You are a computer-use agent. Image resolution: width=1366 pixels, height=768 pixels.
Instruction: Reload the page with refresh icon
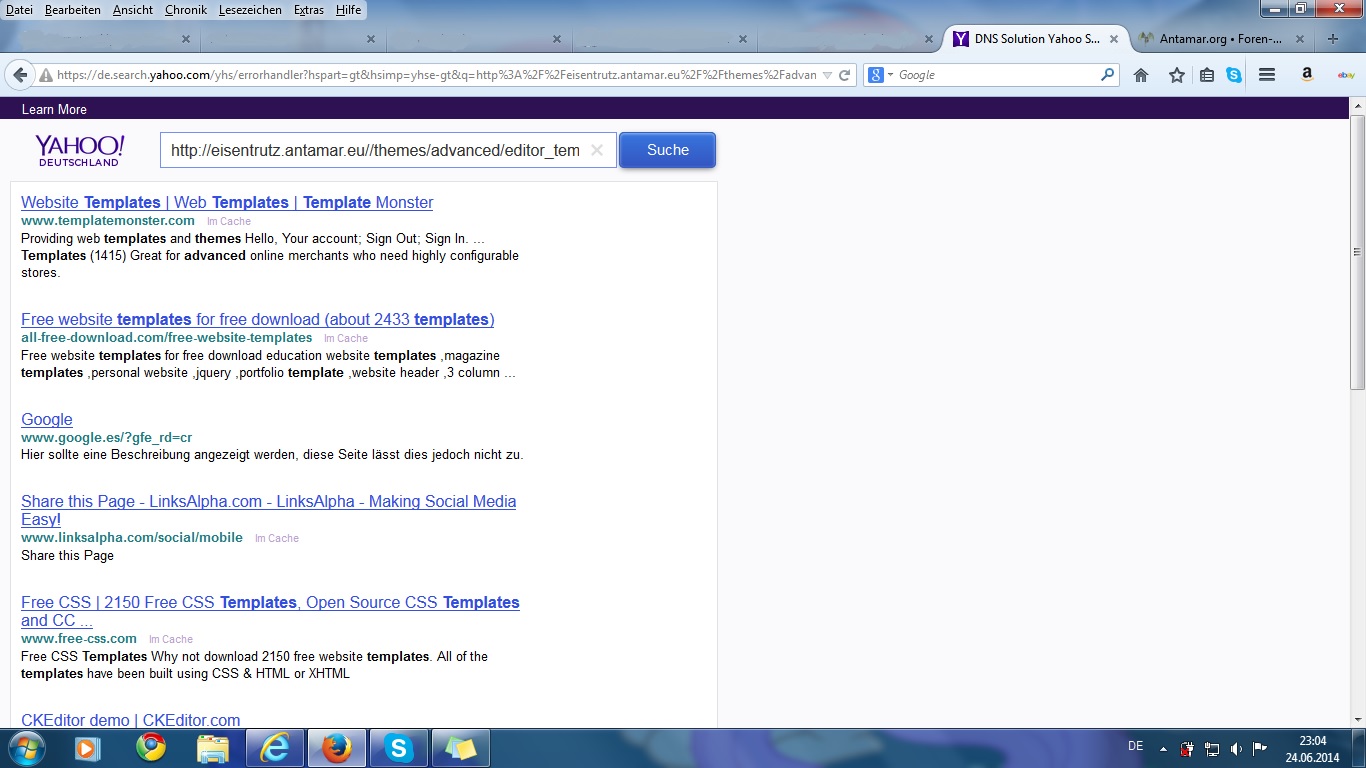point(845,75)
